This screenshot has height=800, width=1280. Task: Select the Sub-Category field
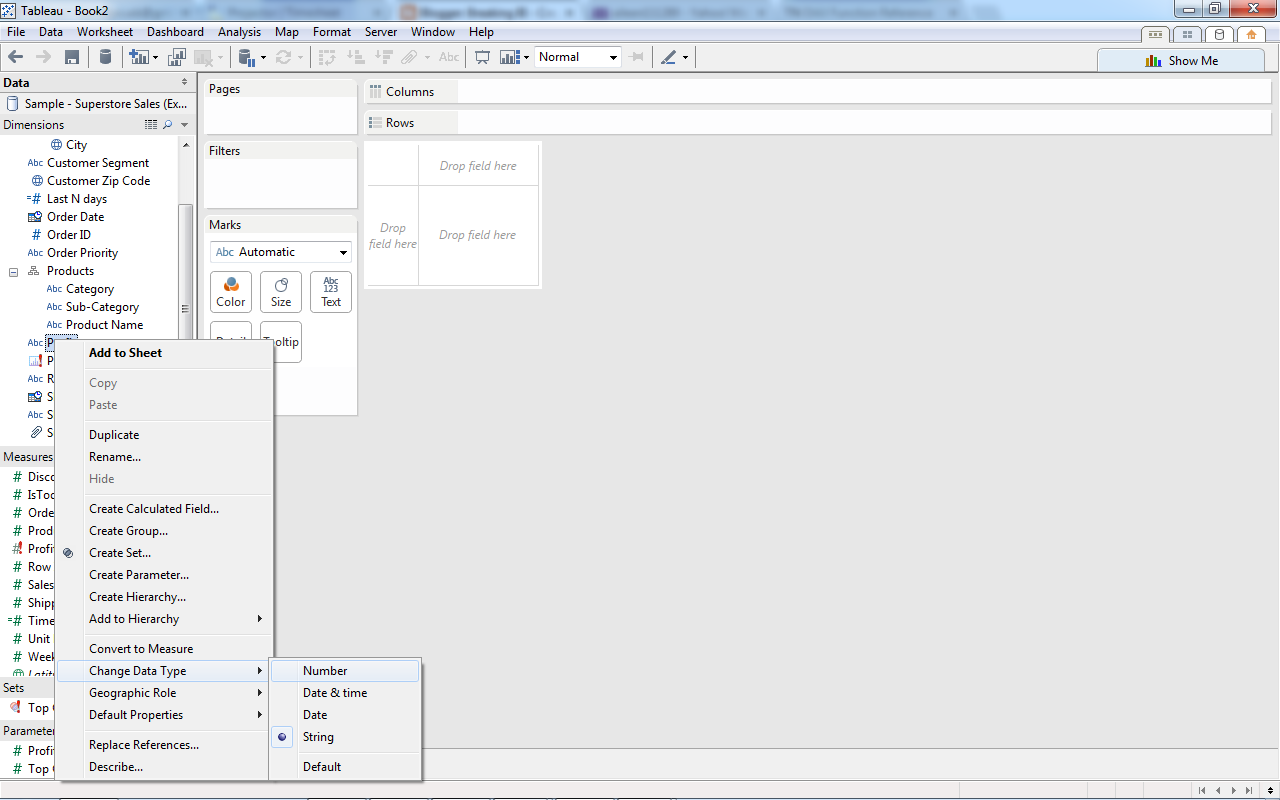point(102,307)
